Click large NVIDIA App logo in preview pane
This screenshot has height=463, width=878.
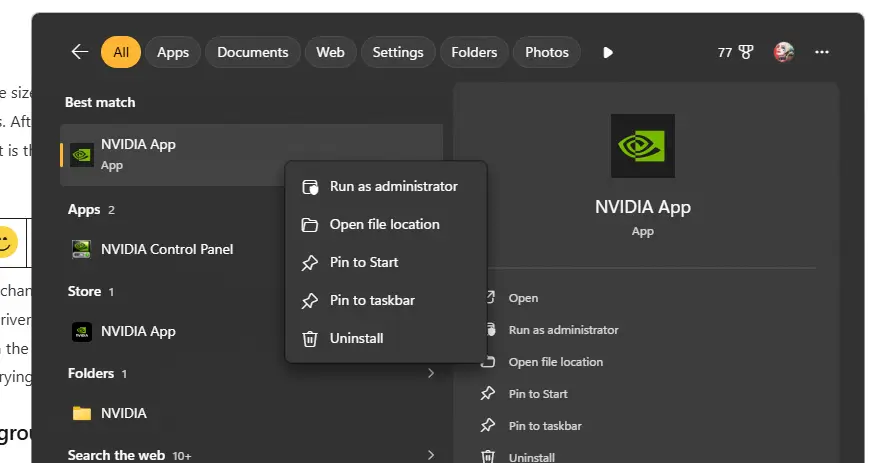coord(643,146)
